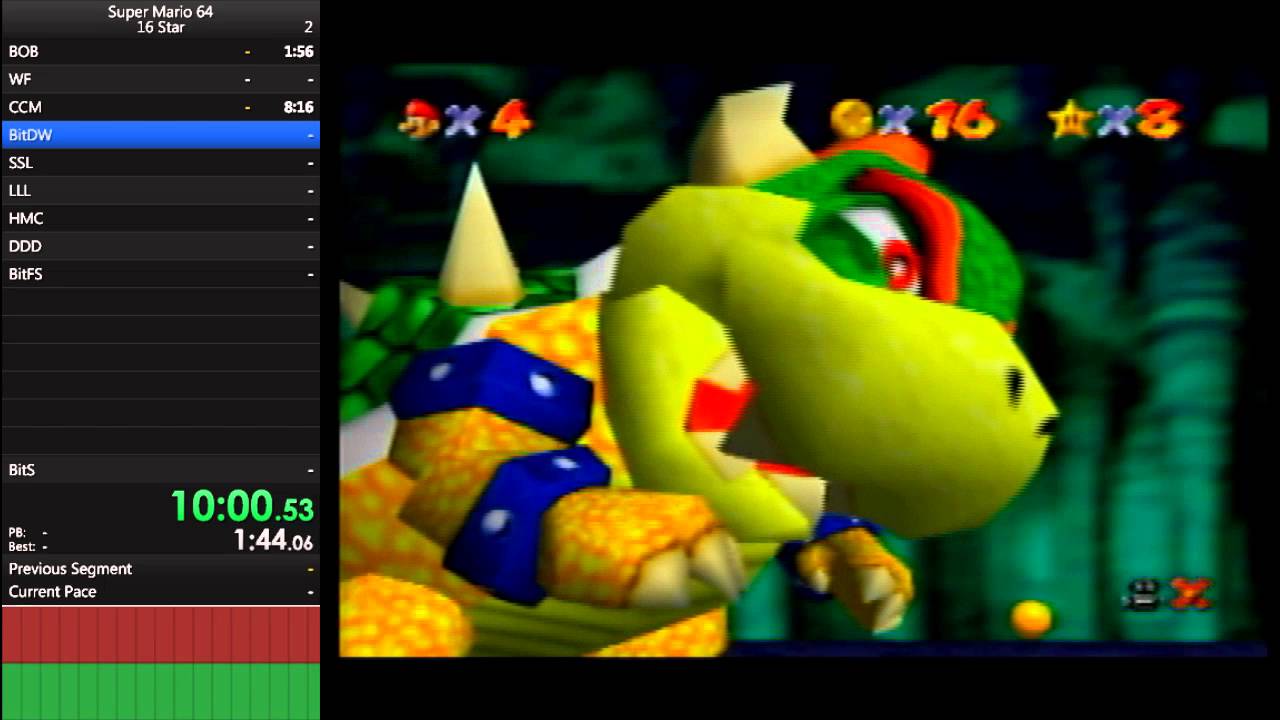Screen dimensions: 1280x720
Task: Select the highlighted BitDW split
Action: point(160,135)
